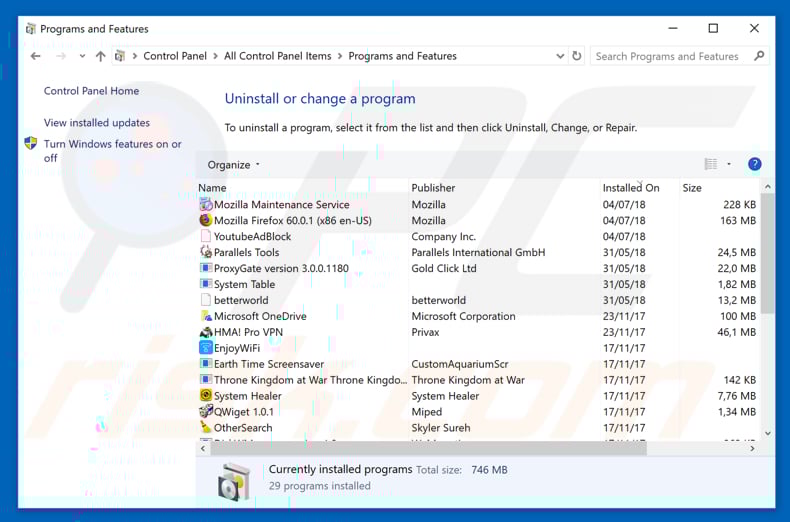Select the System Table program name

(244, 284)
